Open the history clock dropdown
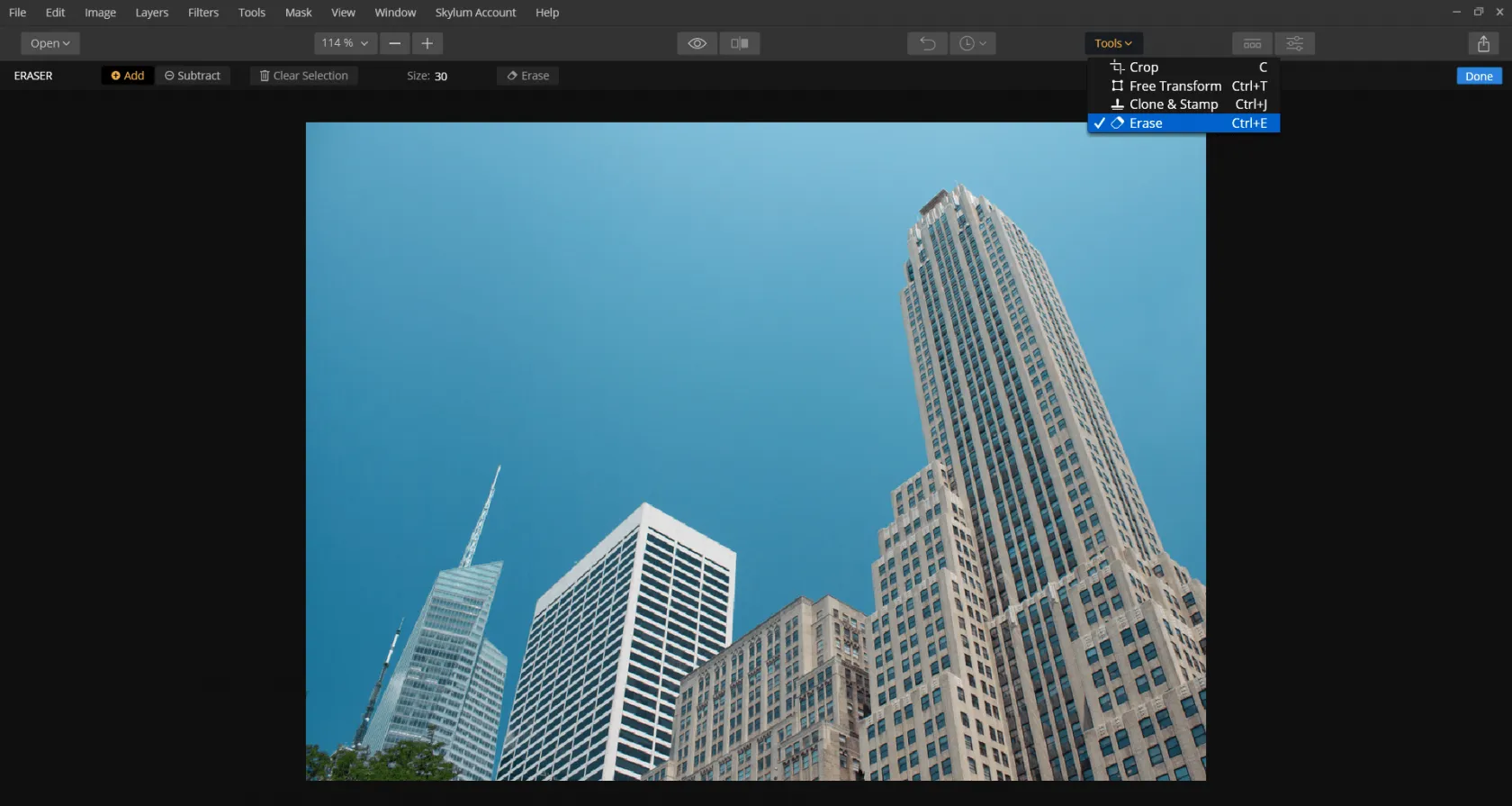 [972, 43]
